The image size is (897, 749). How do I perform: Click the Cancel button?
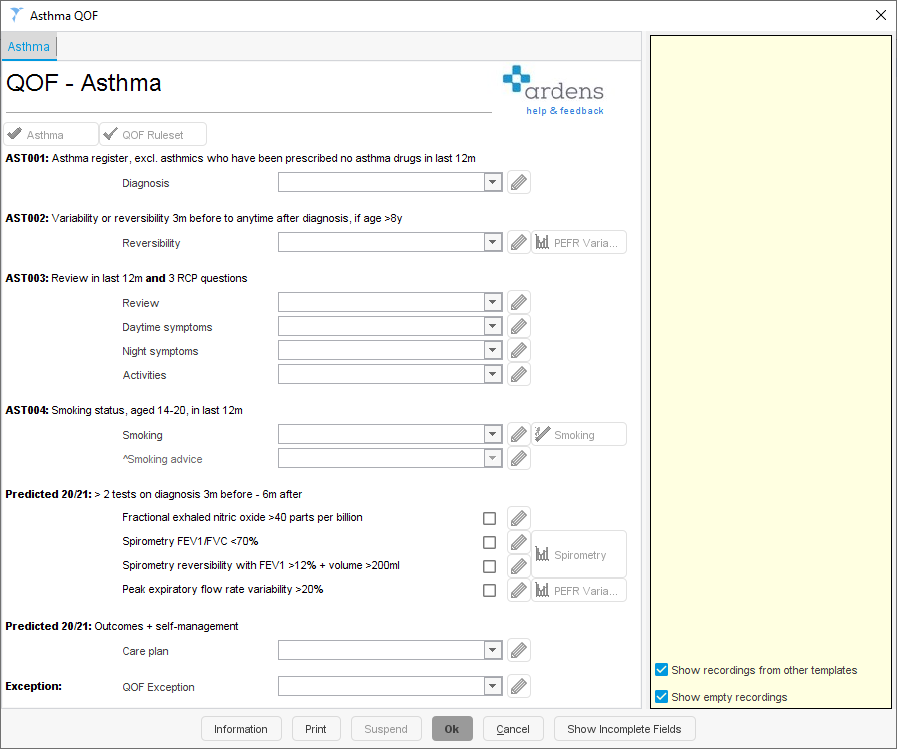513,729
